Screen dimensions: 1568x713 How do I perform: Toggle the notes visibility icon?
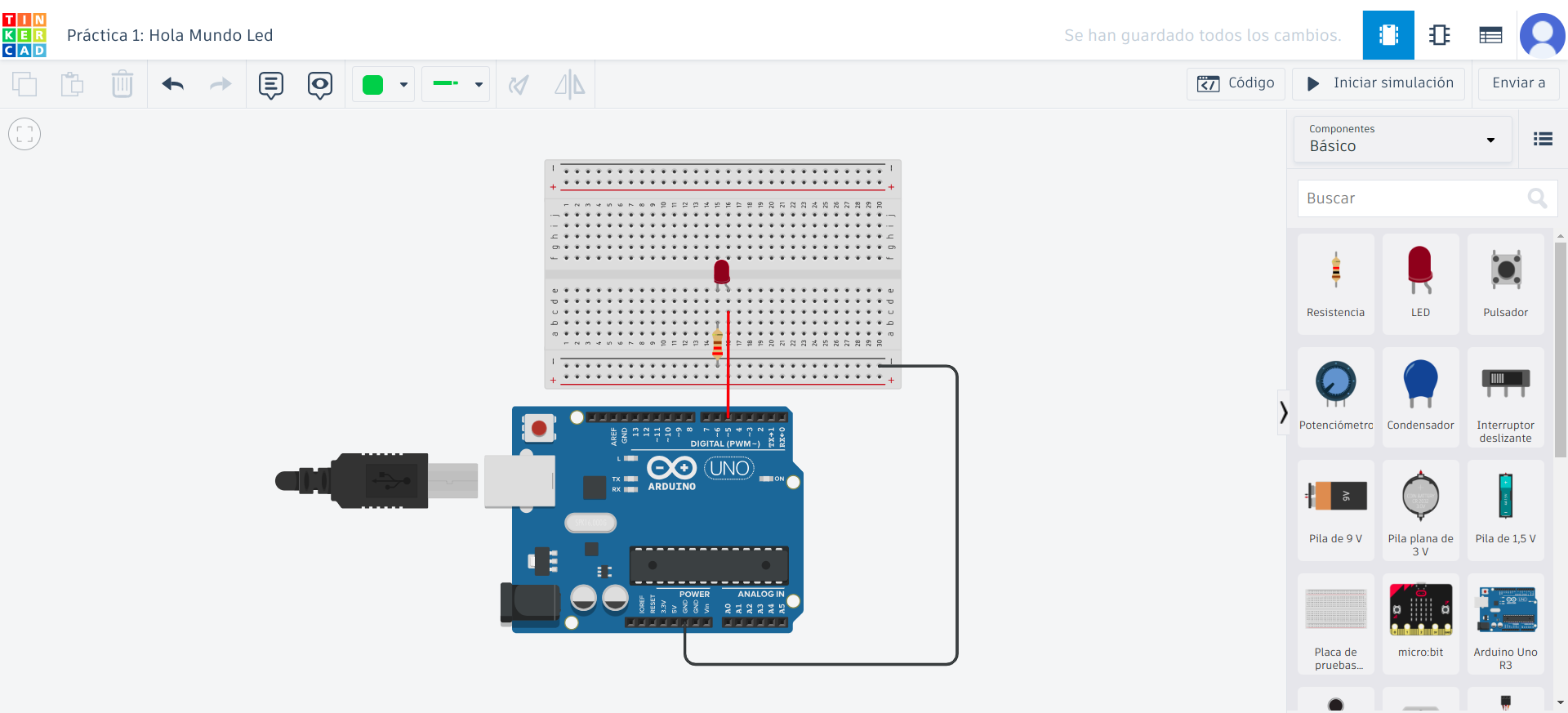(x=320, y=84)
